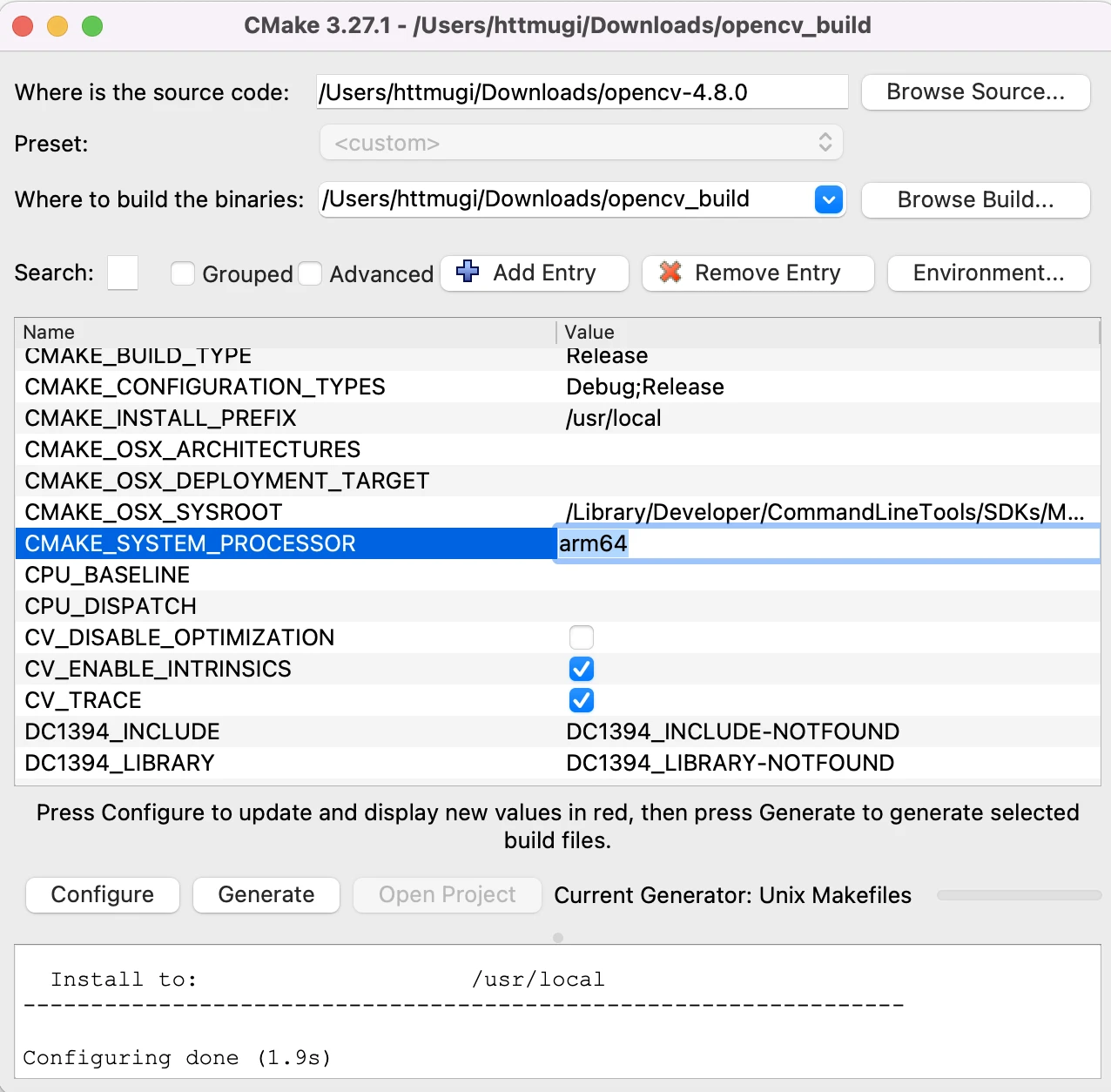Click the Install to output line

pyautogui.click(x=327, y=980)
